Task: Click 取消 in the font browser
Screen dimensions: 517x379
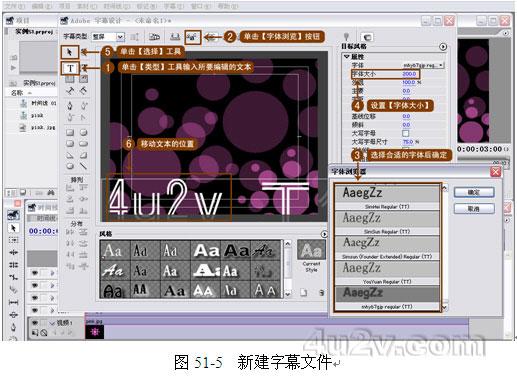Action: pos(474,209)
